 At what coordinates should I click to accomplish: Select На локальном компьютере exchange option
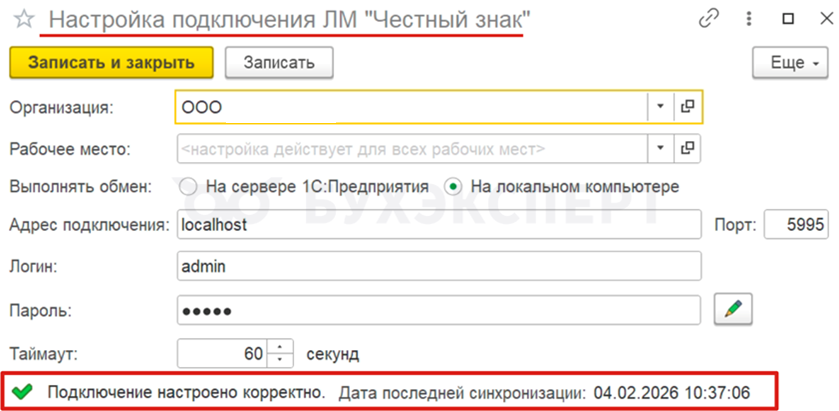coord(454,186)
